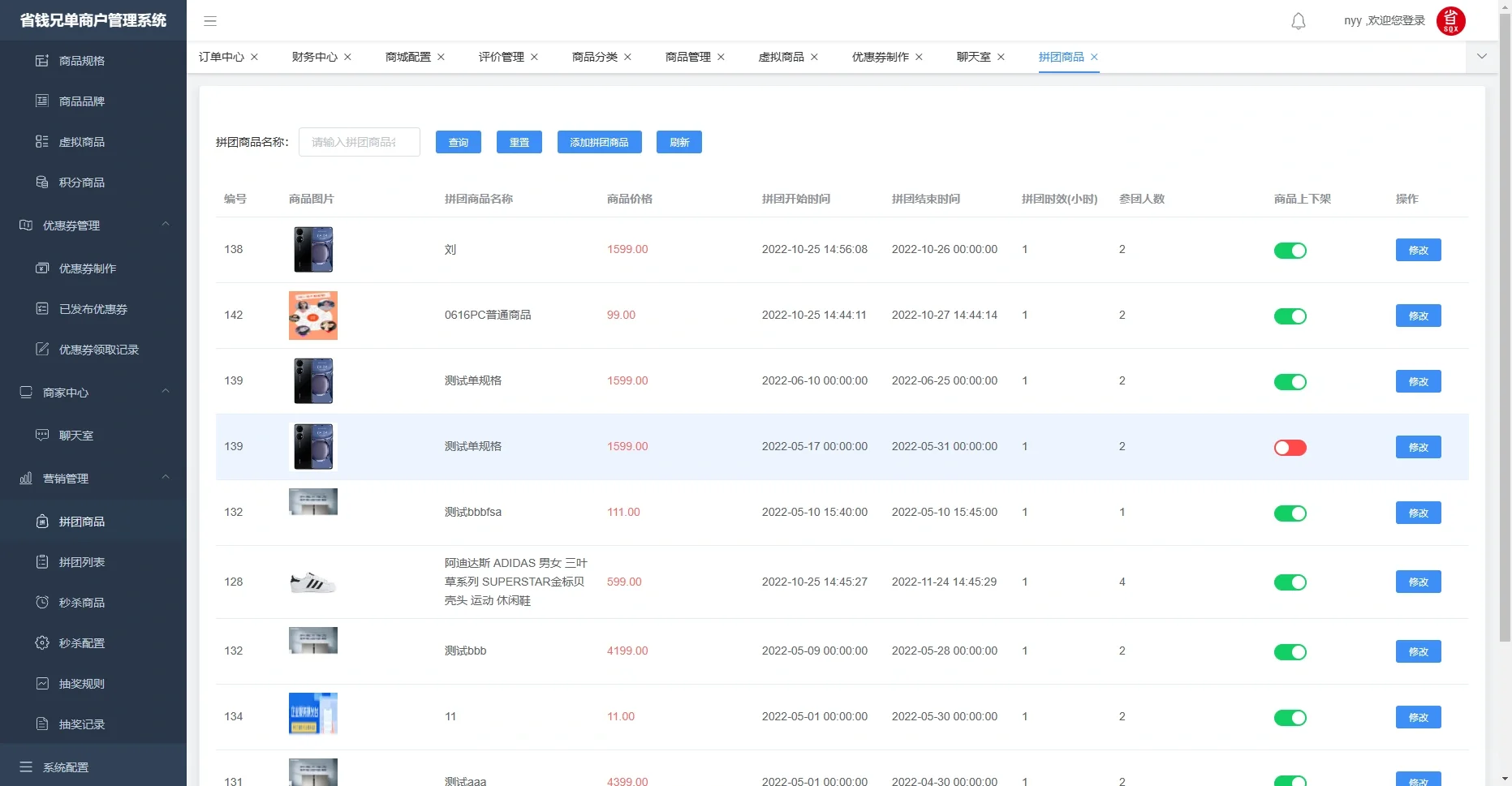Click the hamburger menu icon

(x=210, y=20)
